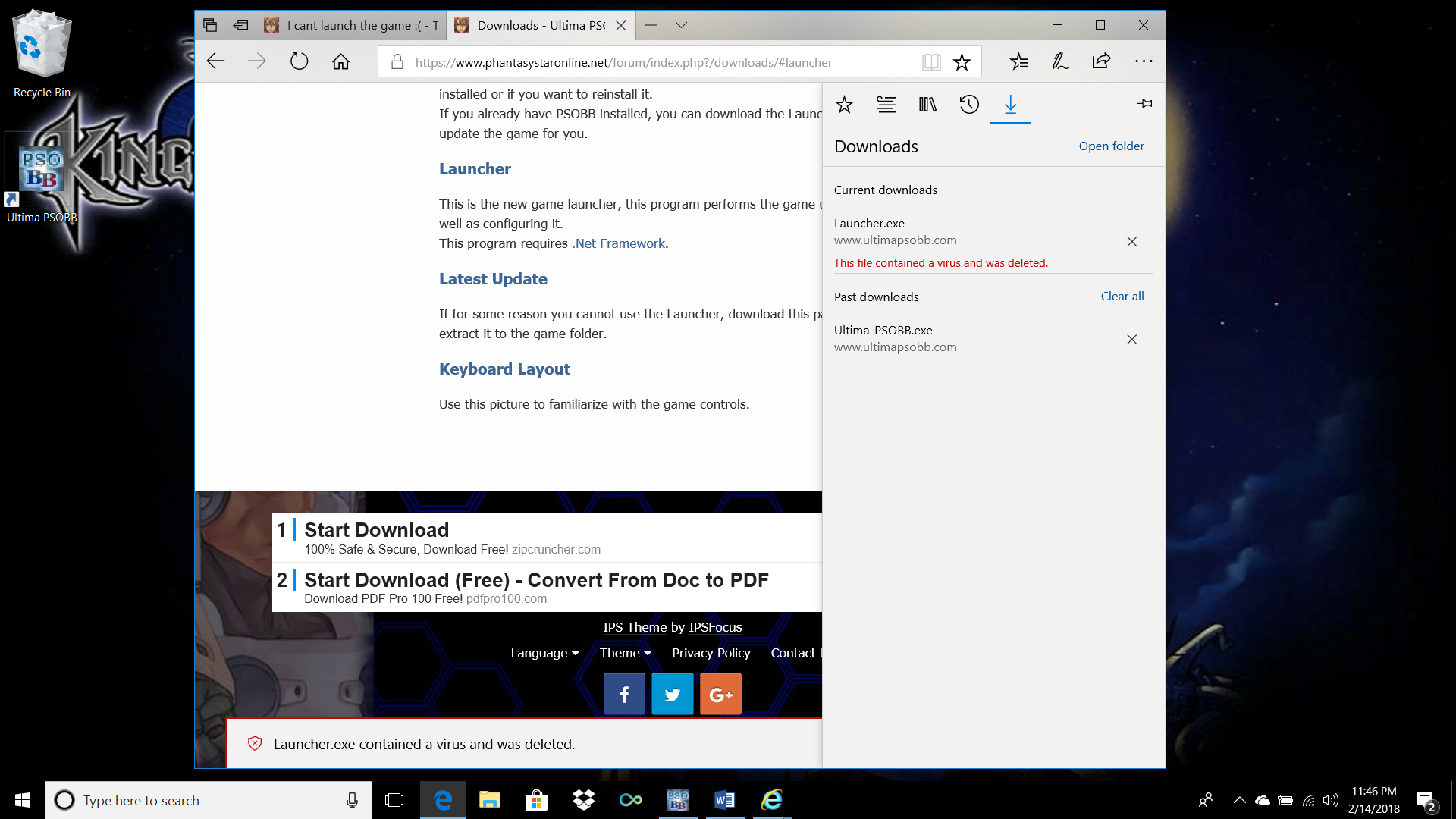Viewport: 1456px width, 819px height.
Task: Open the .Net Framework link
Action: 618,243
